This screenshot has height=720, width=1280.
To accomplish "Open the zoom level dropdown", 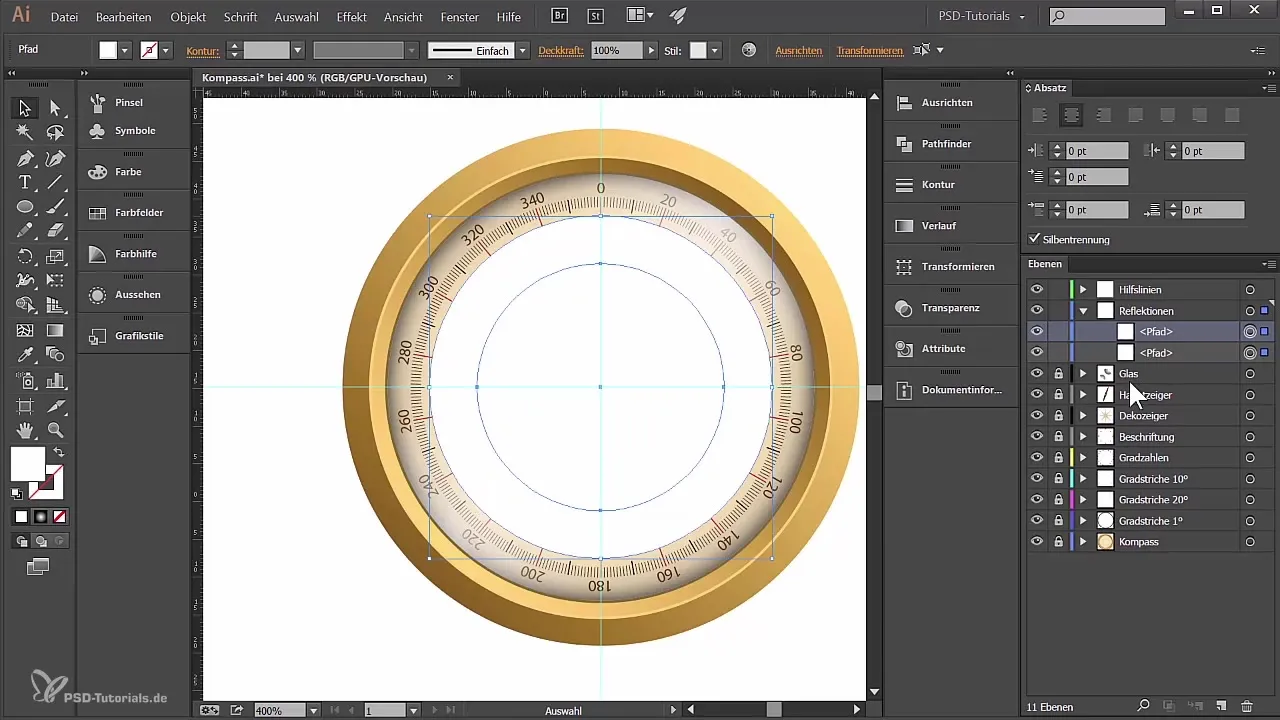I will tap(313, 710).
